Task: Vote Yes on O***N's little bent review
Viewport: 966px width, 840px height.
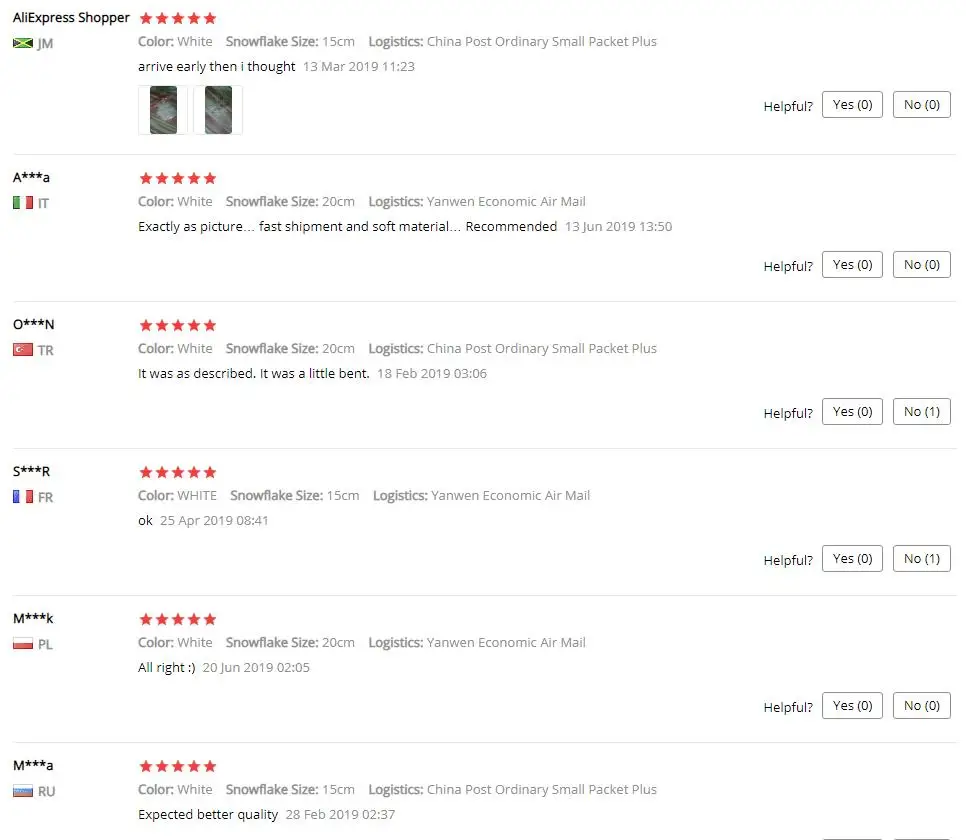Action: [x=852, y=412]
